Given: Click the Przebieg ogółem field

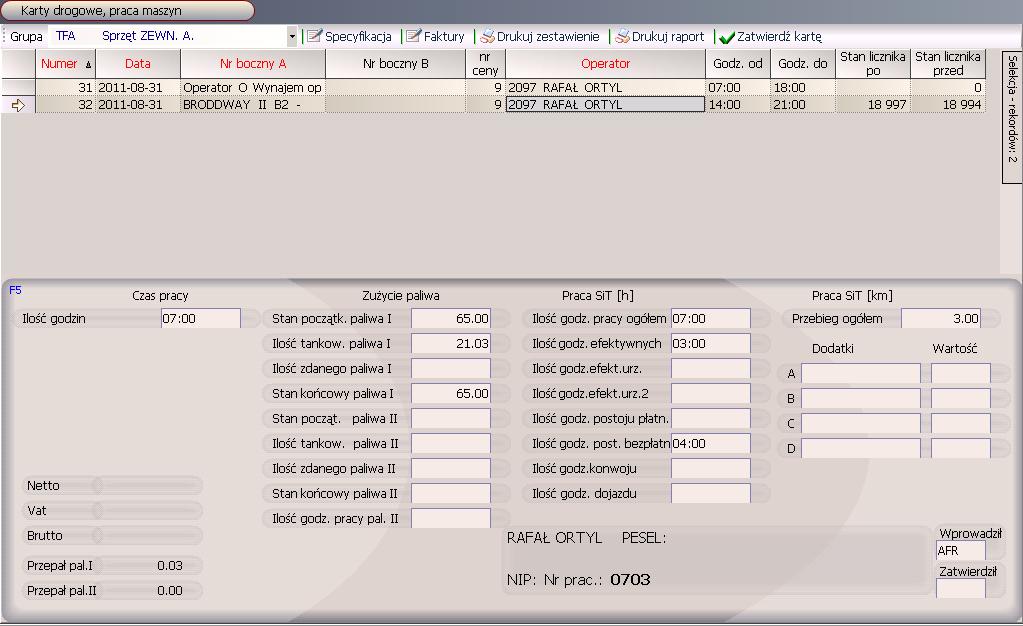Looking at the screenshot, I should (941, 319).
